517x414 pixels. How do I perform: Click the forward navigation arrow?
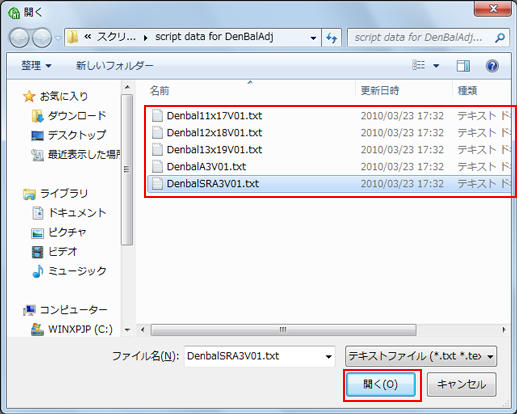pos(42,38)
